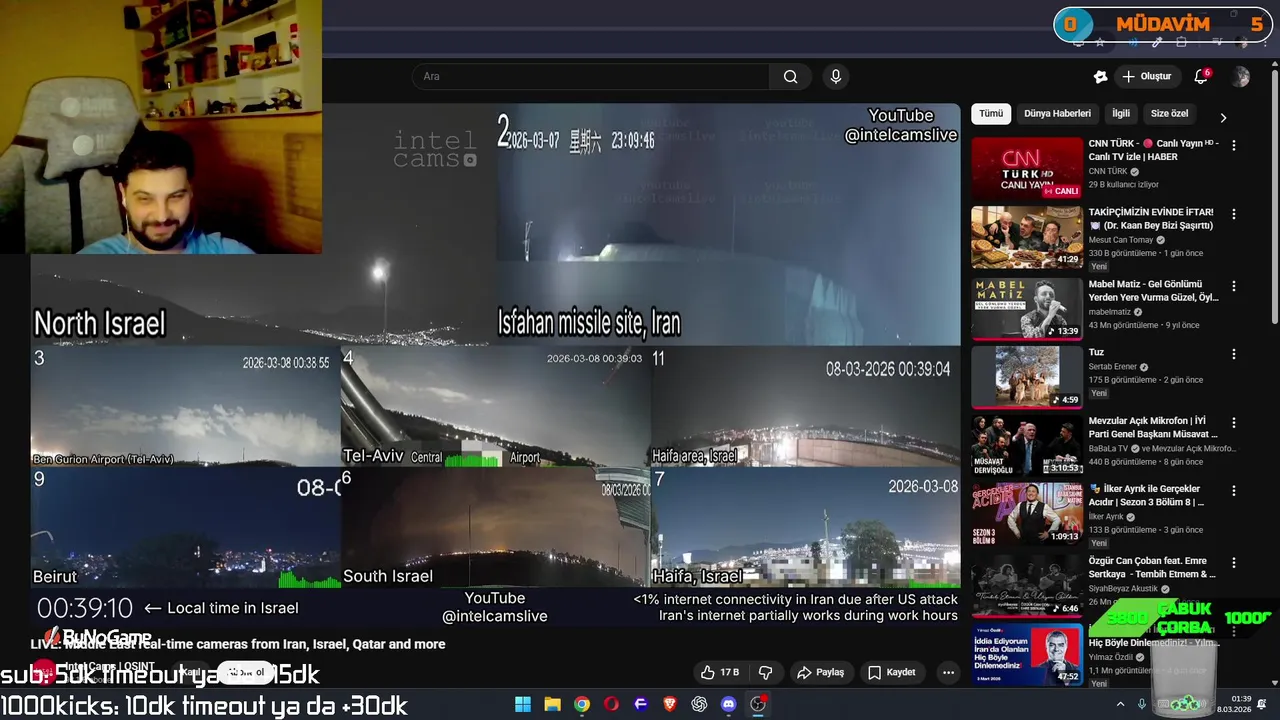Open the iftar video thumbnail 41:29
This screenshot has height=720, width=1280.
1027,237
